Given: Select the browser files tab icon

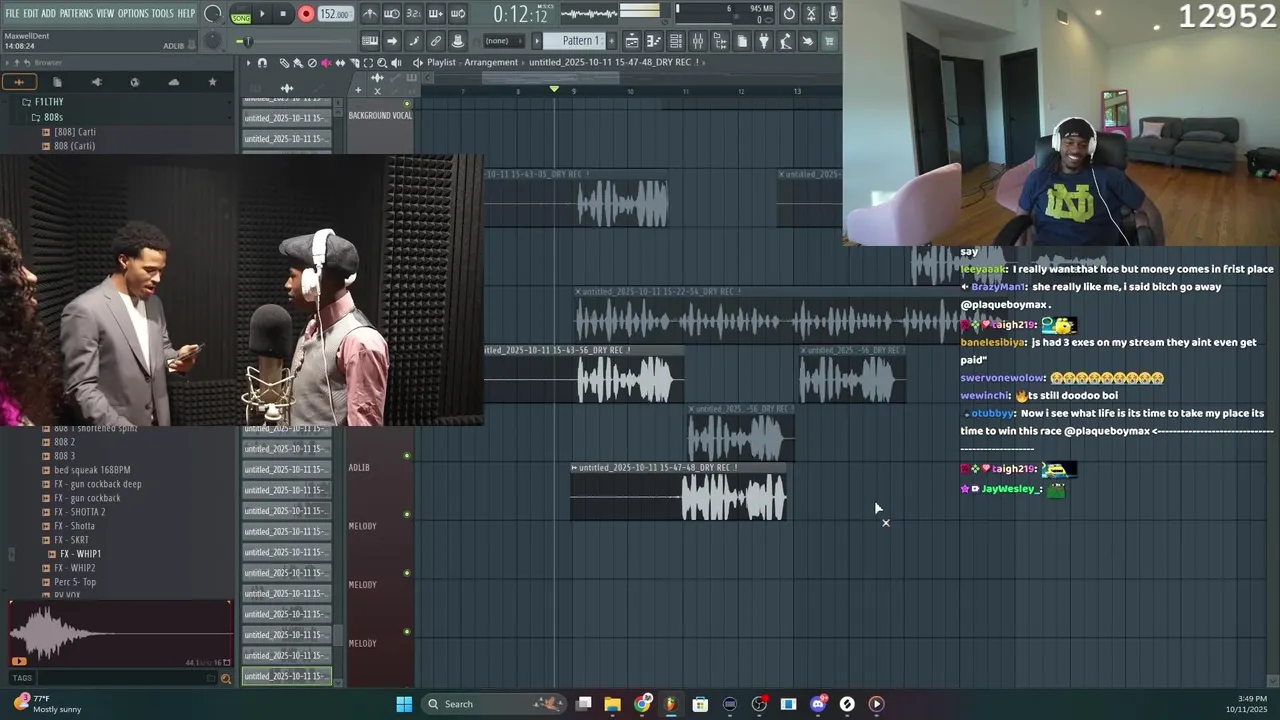Looking at the screenshot, I should coord(57,82).
